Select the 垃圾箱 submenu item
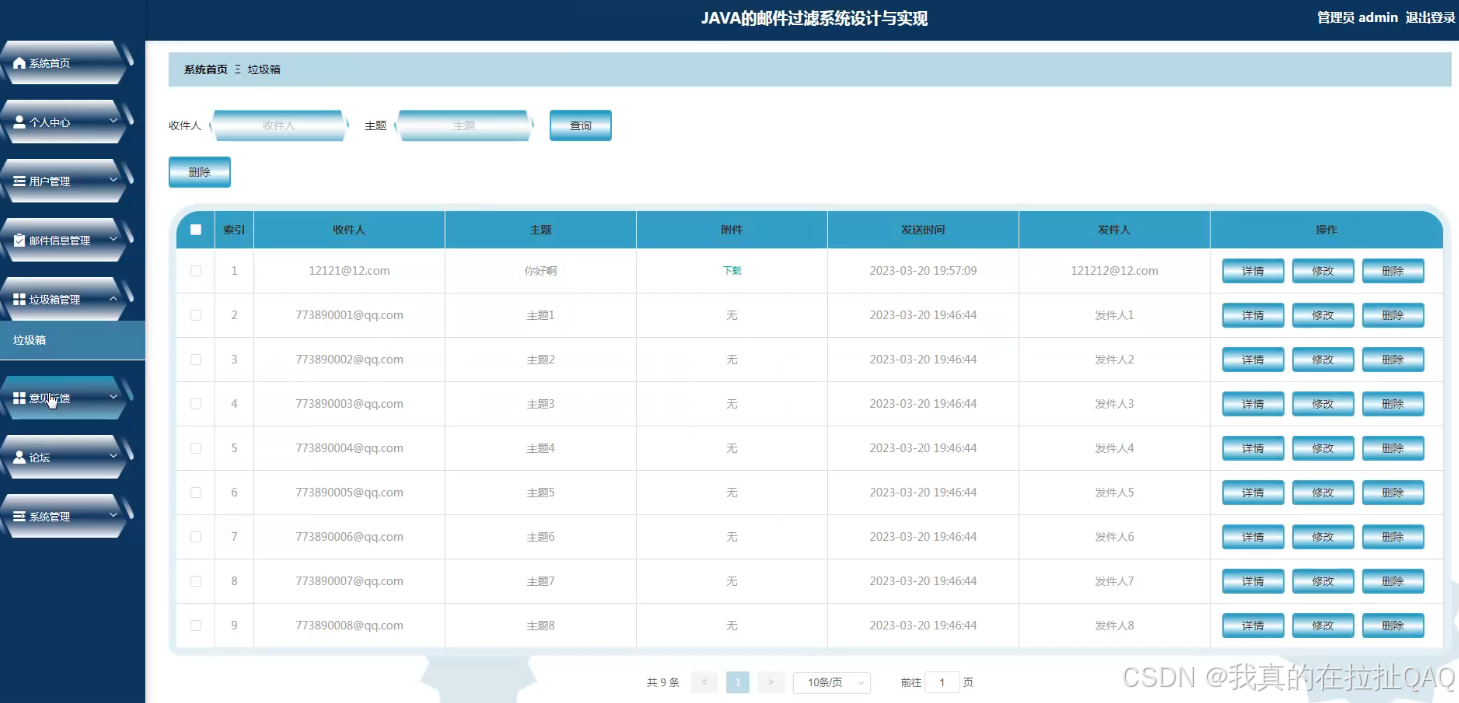 (x=72, y=340)
